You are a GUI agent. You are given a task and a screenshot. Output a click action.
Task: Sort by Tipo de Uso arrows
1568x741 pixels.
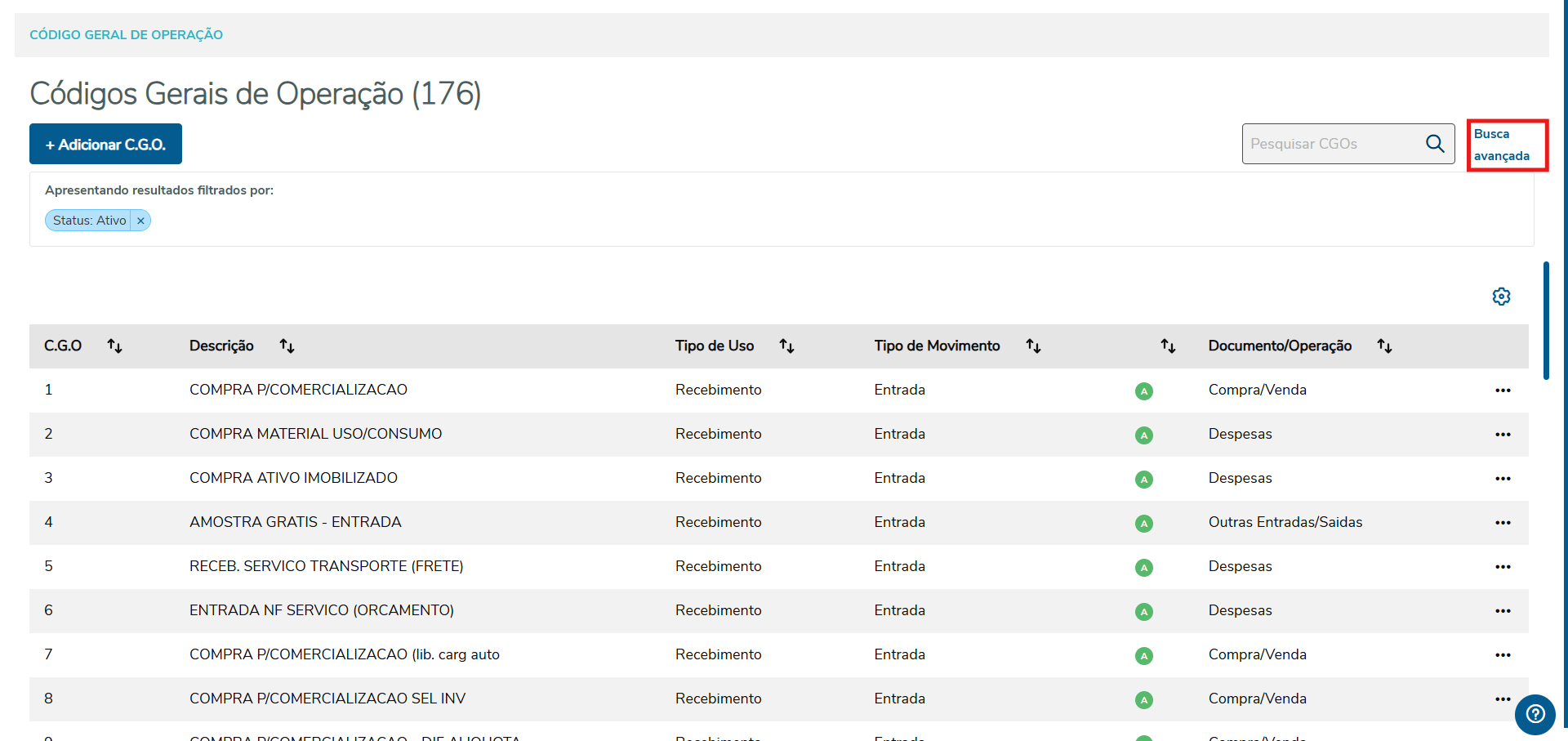coord(786,346)
